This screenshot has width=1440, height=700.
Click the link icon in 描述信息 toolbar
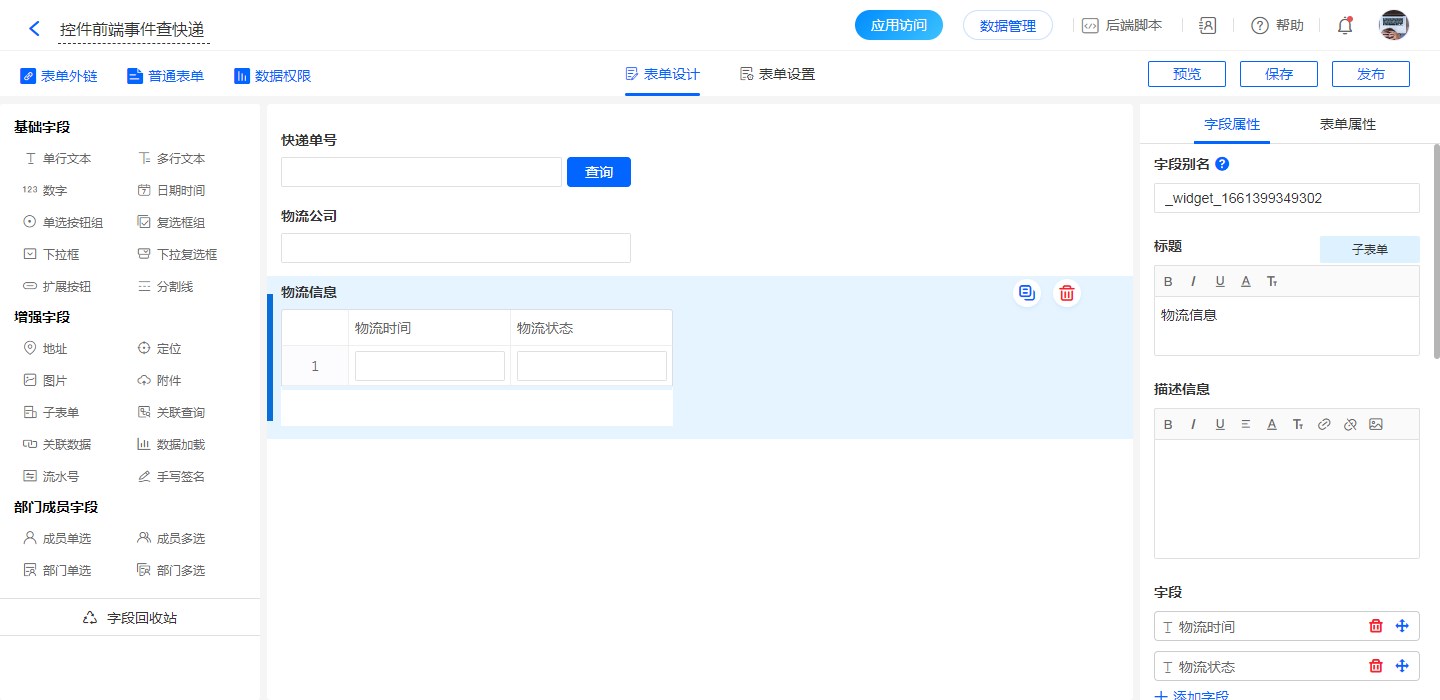(x=1324, y=424)
